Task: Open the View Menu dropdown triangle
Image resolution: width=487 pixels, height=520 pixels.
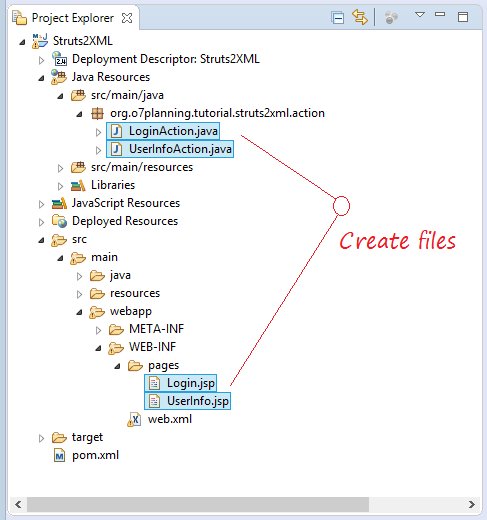Action: click(x=420, y=15)
